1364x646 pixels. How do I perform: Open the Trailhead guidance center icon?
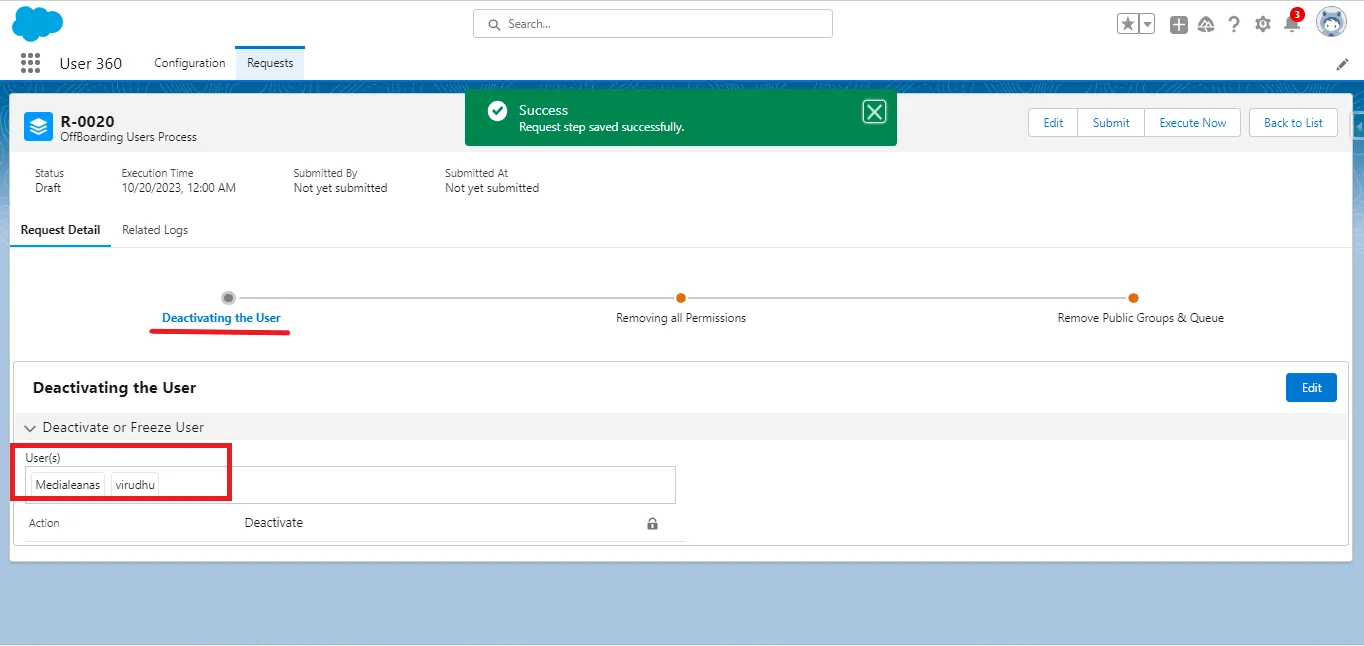pos(1206,22)
